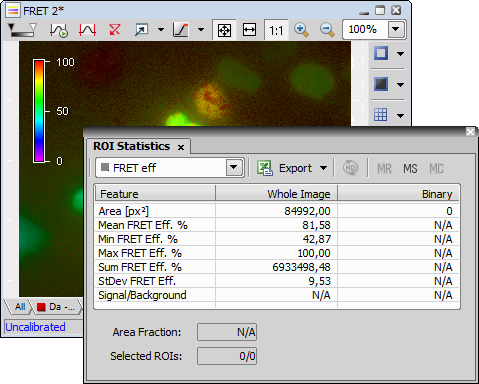
Task: Open the 100% zoom level dropdown
Action: point(396,29)
